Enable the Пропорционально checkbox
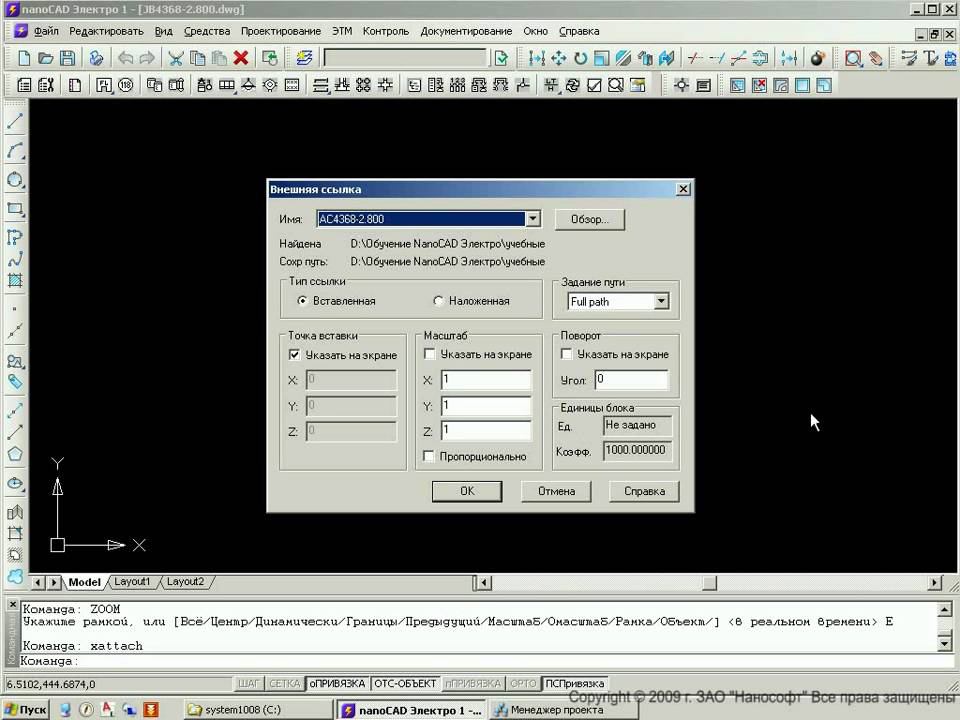This screenshot has height=720, width=960. [x=429, y=456]
